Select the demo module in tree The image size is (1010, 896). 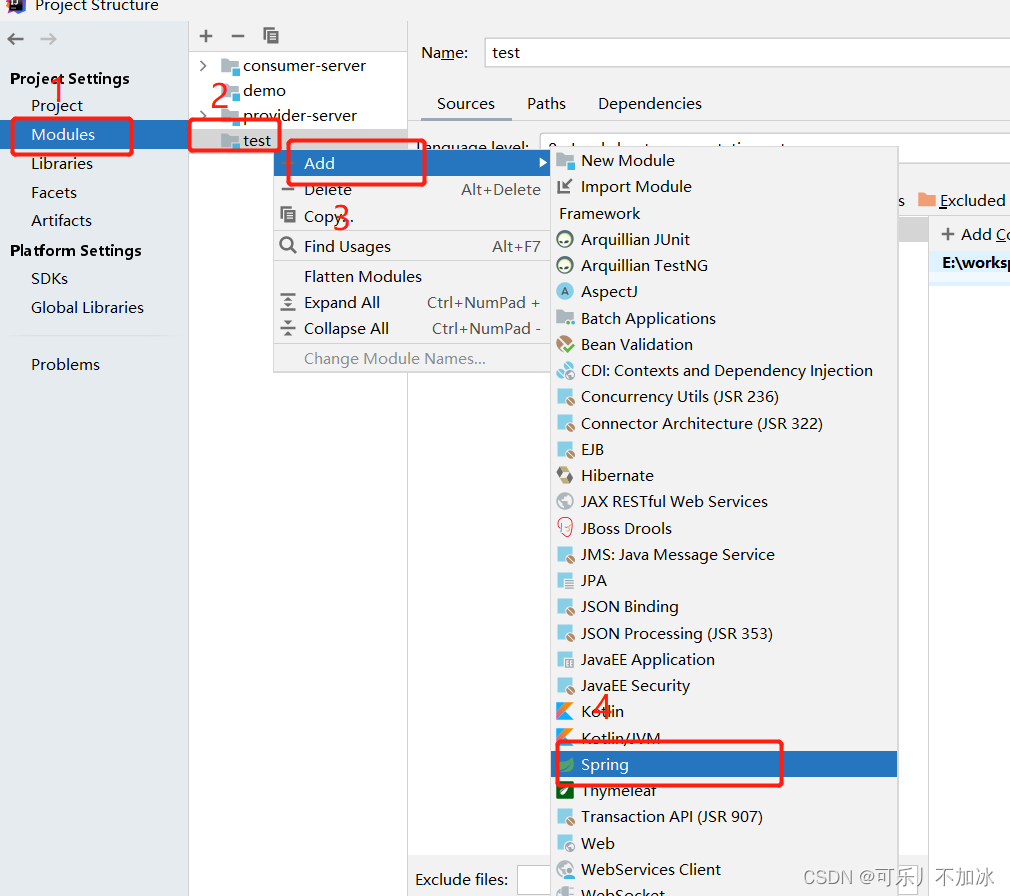pos(264,91)
